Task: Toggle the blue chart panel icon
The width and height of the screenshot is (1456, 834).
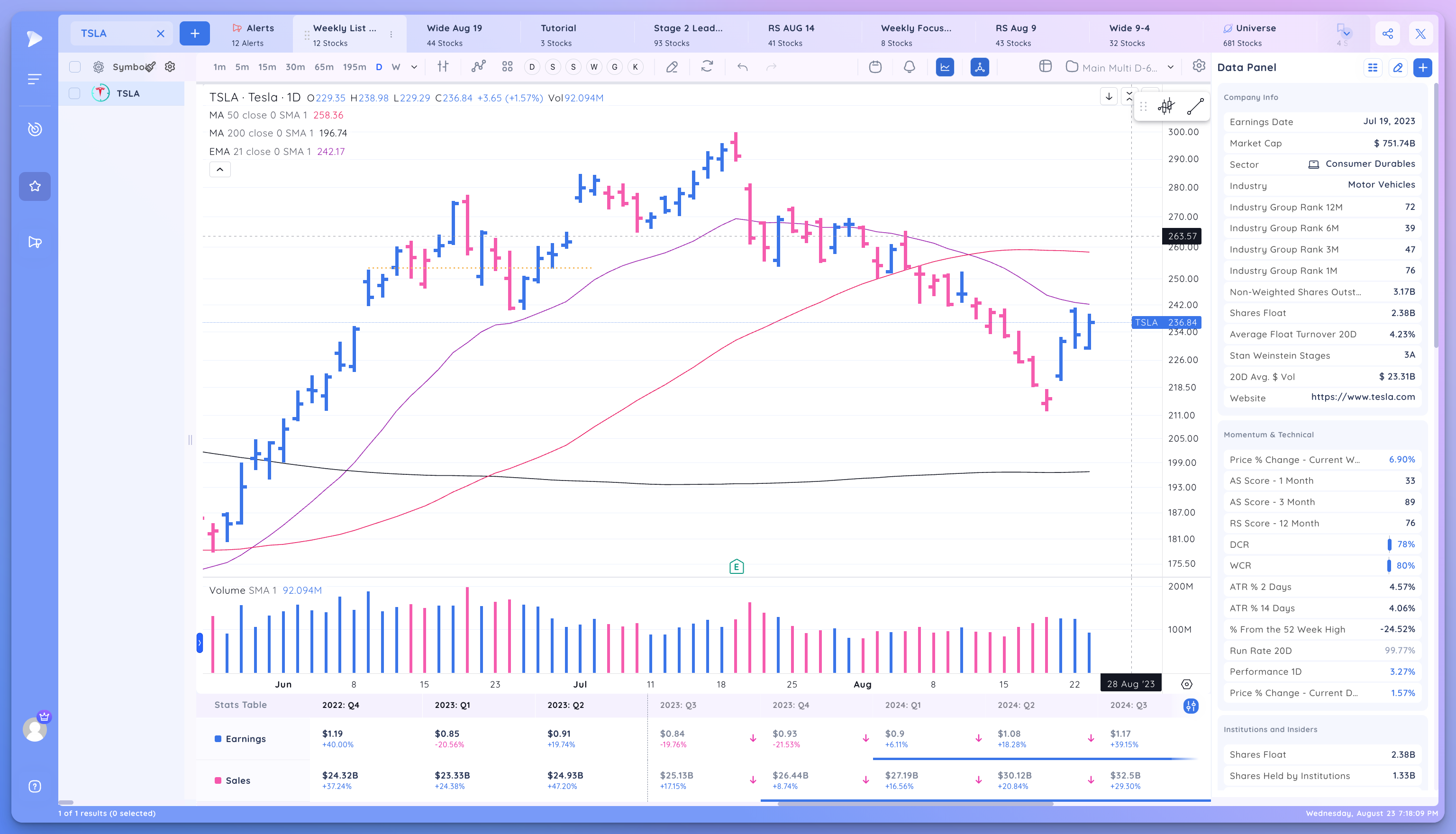Action: [x=945, y=67]
